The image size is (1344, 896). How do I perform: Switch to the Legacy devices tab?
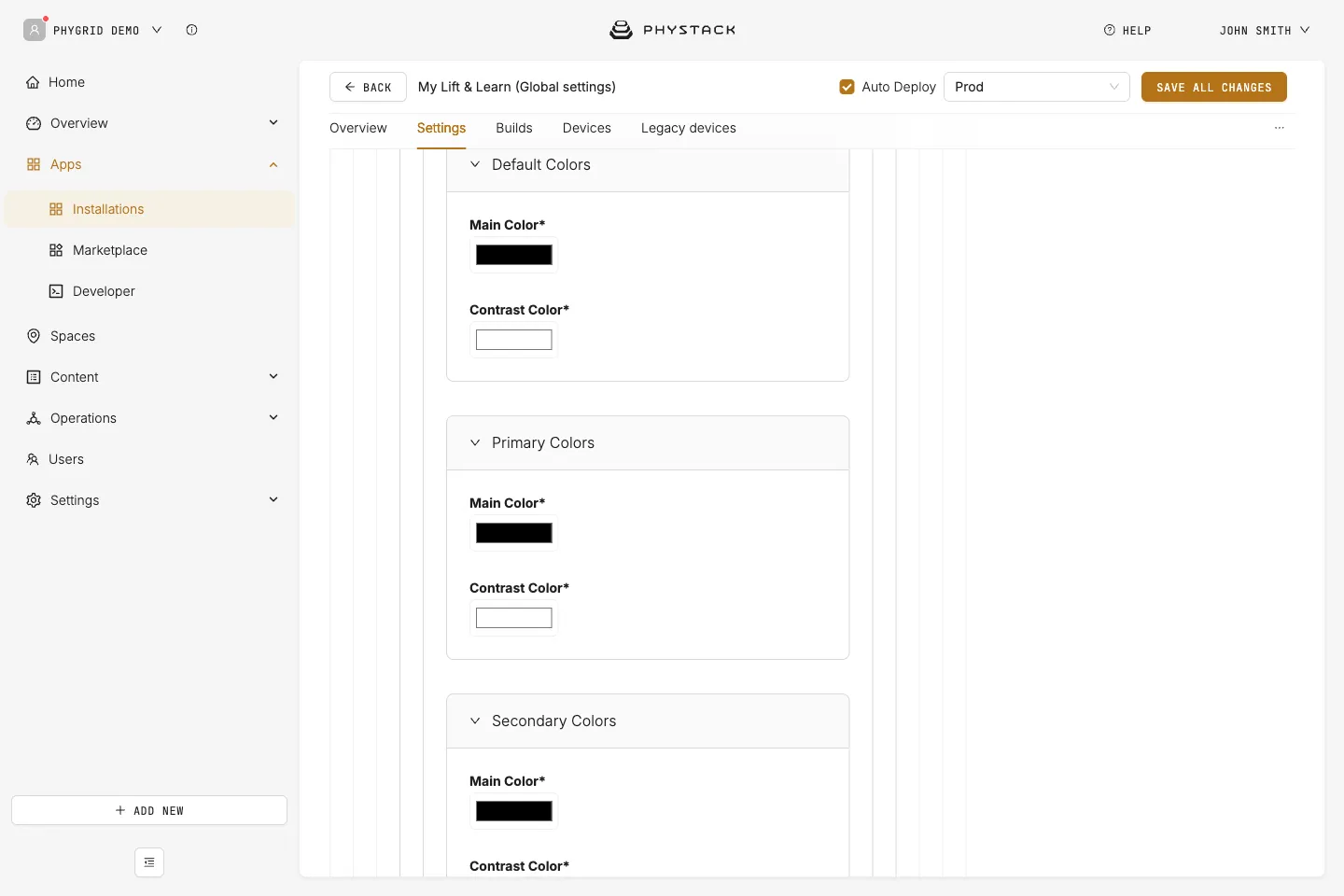[689, 128]
